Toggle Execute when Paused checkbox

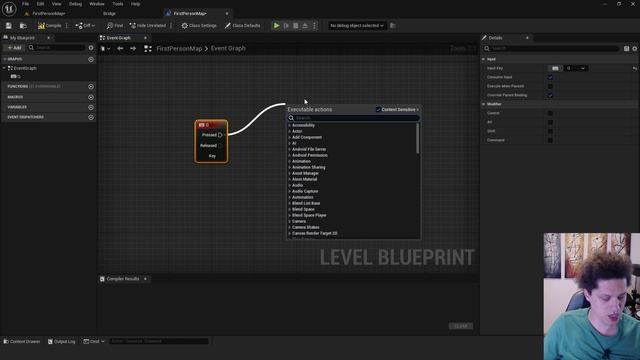coord(550,86)
